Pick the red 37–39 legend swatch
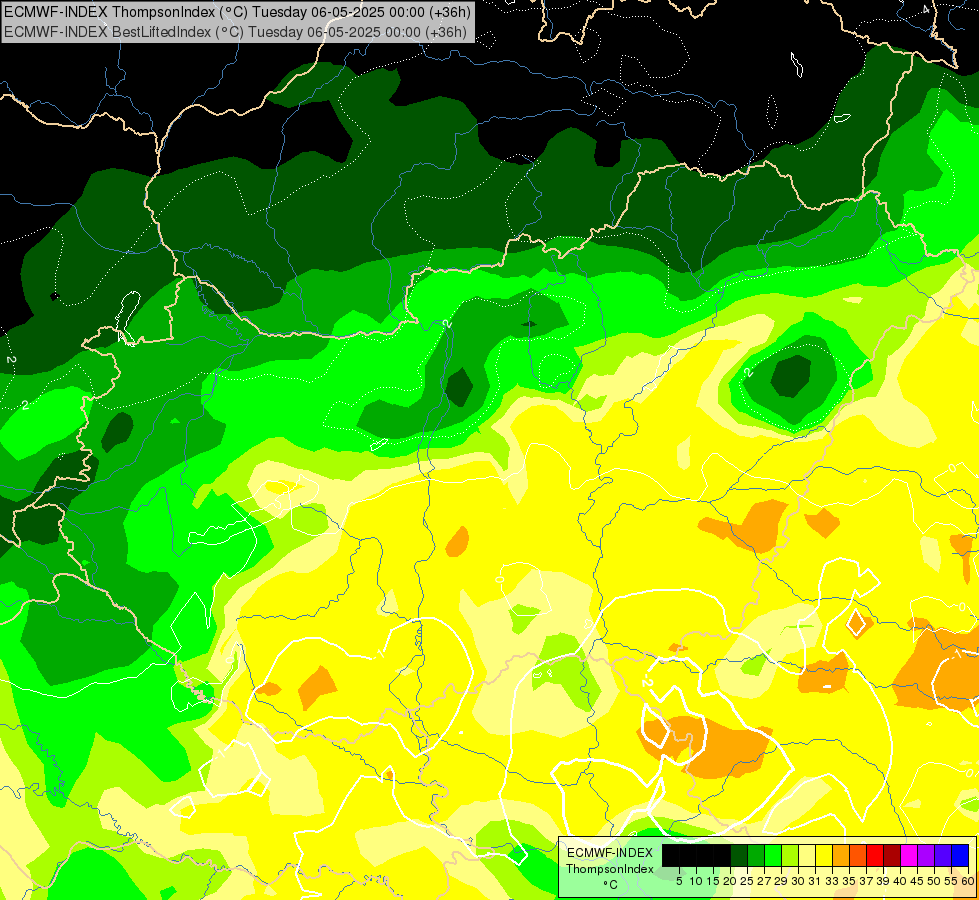 pyautogui.click(x=875, y=855)
